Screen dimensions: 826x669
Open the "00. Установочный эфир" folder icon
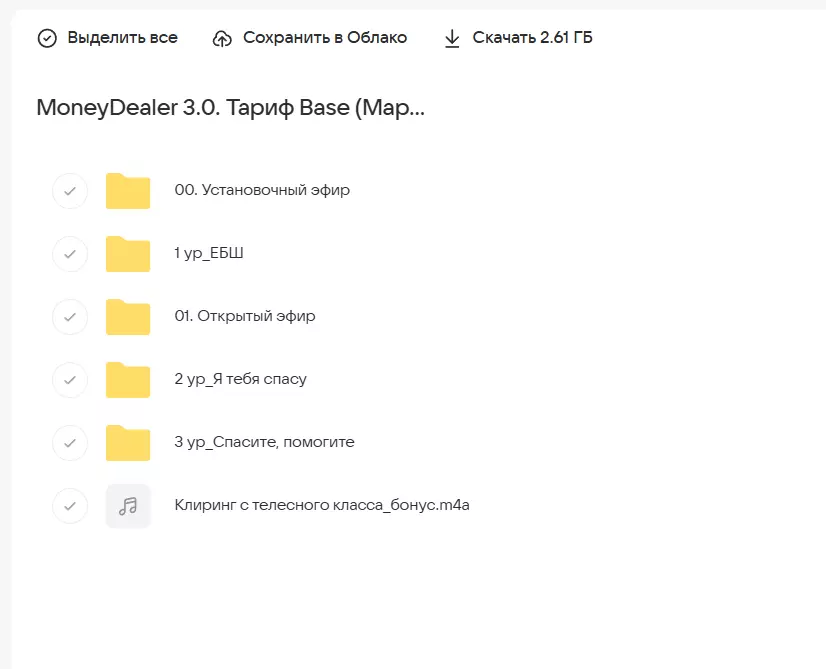(x=127, y=190)
